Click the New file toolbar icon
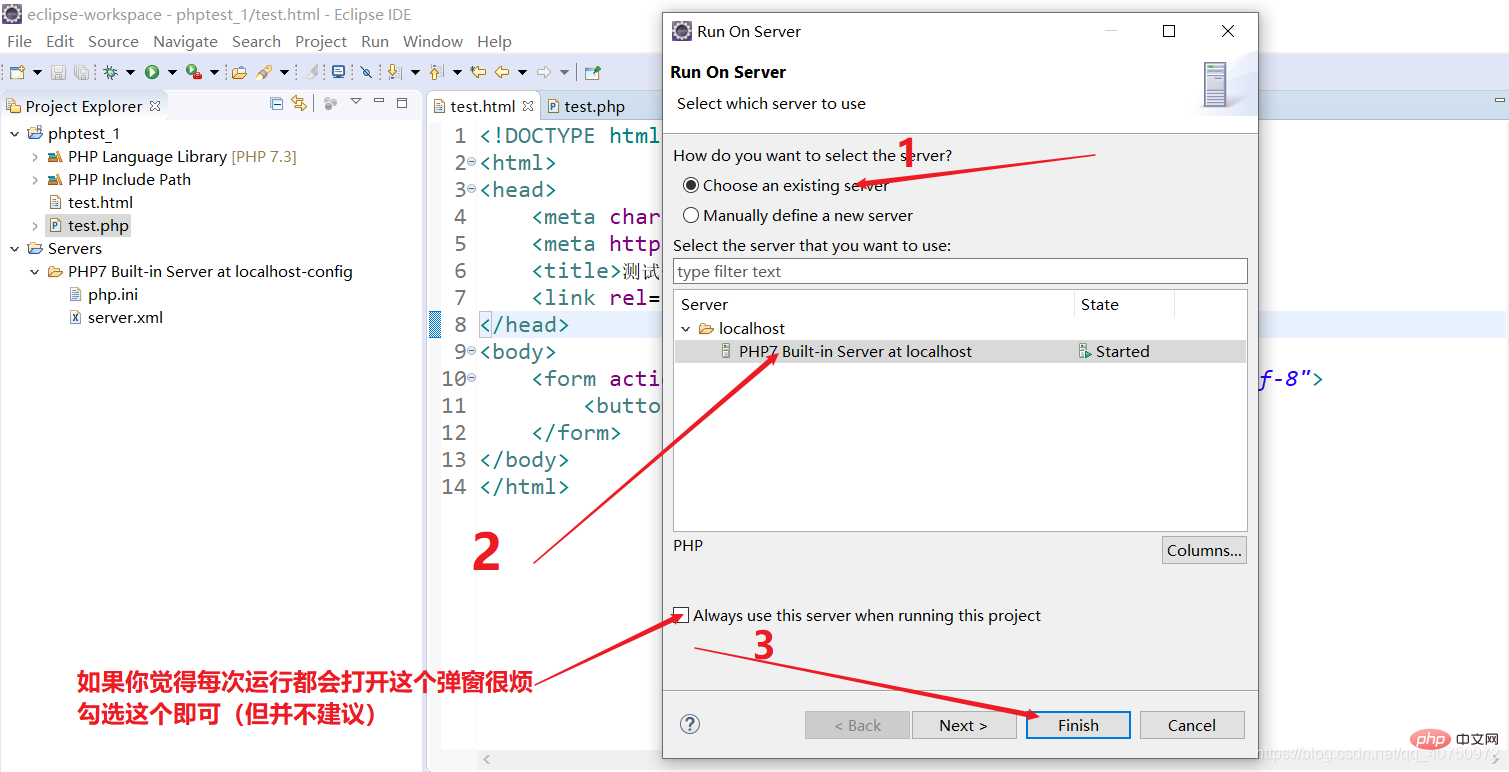 tap(17, 72)
